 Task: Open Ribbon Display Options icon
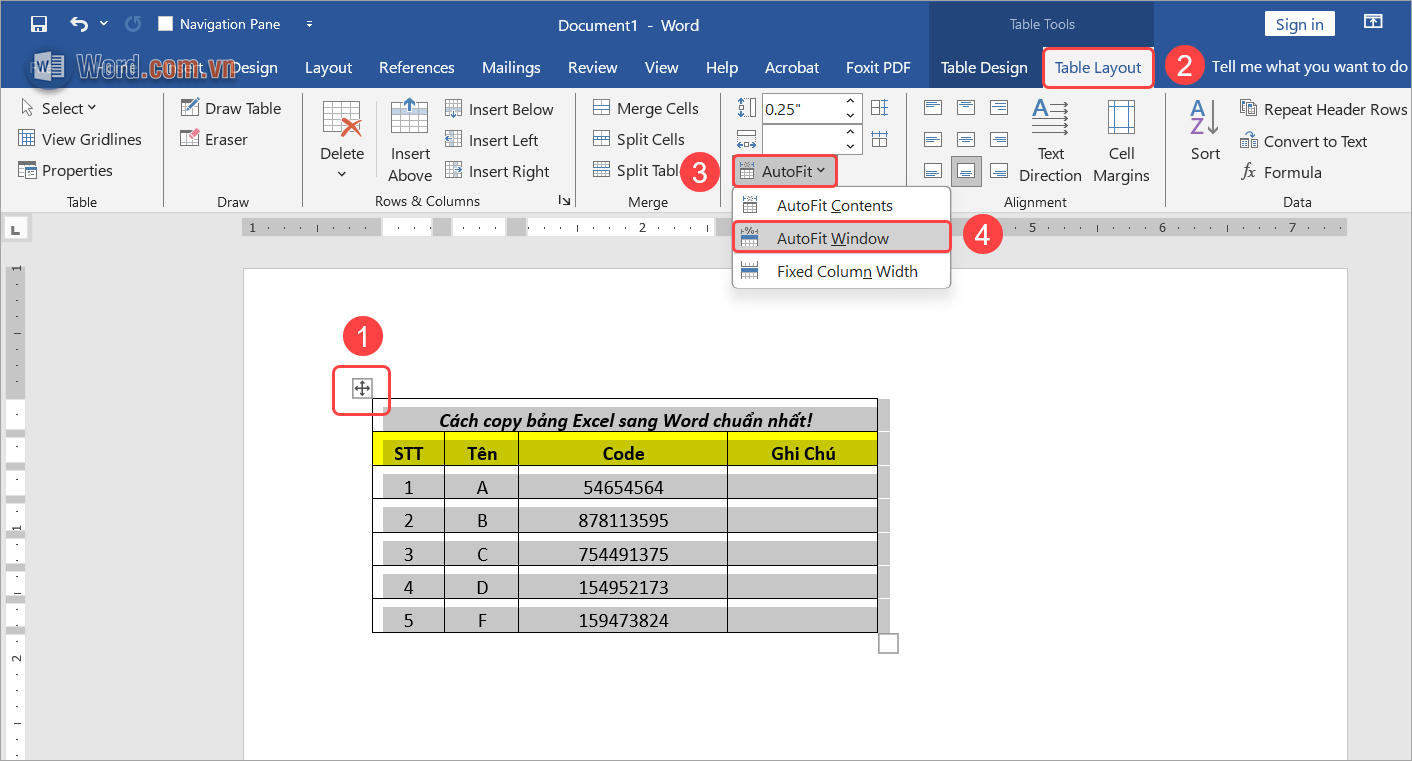tap(1373, 22)
